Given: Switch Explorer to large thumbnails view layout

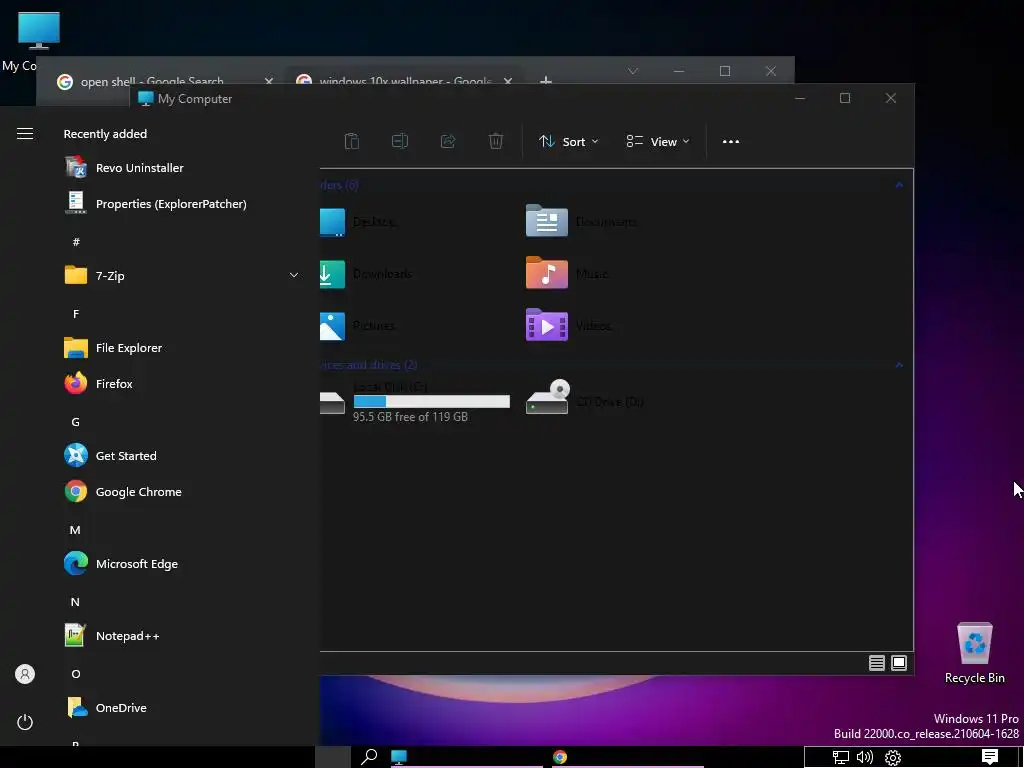Looking at the screenshot, I should (x=899, y=663).
